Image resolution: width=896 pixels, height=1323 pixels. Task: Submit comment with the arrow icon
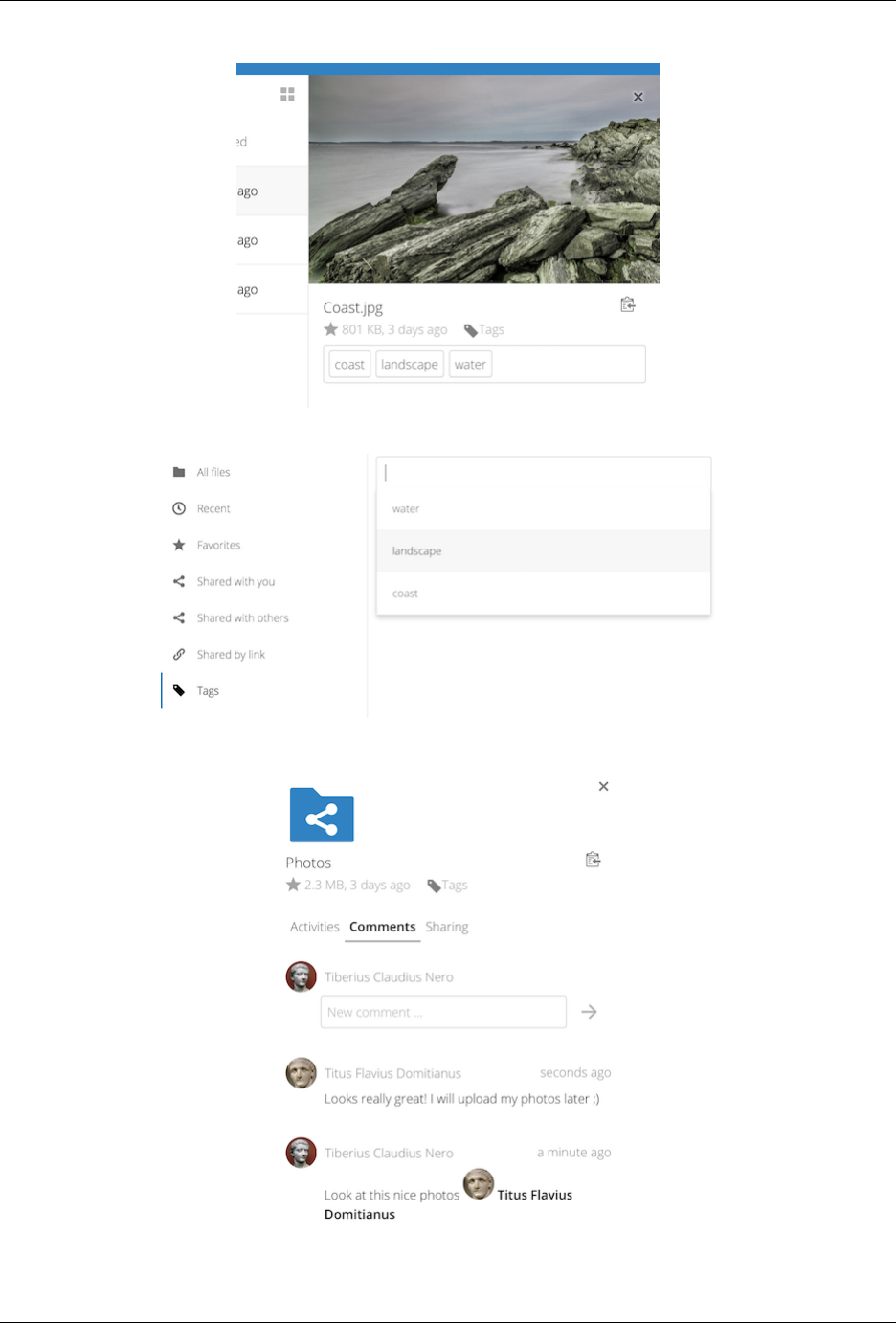(590, 1012)
